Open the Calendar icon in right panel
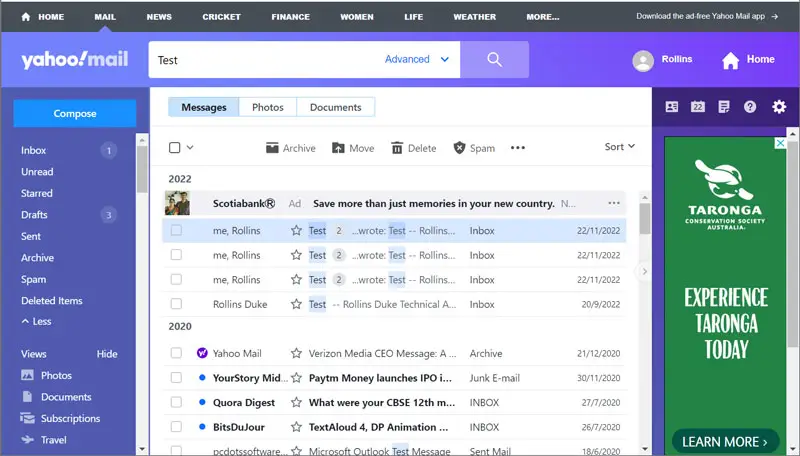This screenshot has width=800, height=456. [698, 107]
